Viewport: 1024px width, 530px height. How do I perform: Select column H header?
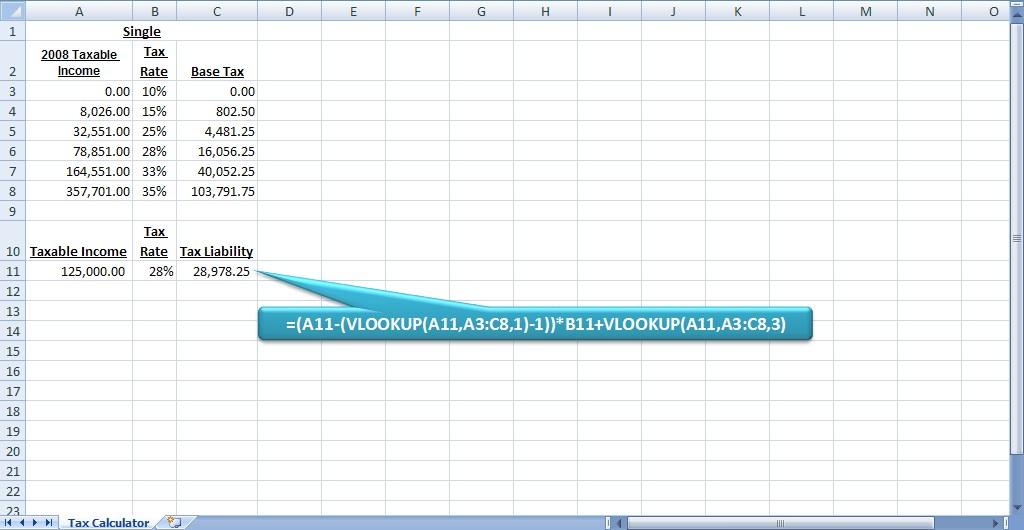tap(545, 11)
